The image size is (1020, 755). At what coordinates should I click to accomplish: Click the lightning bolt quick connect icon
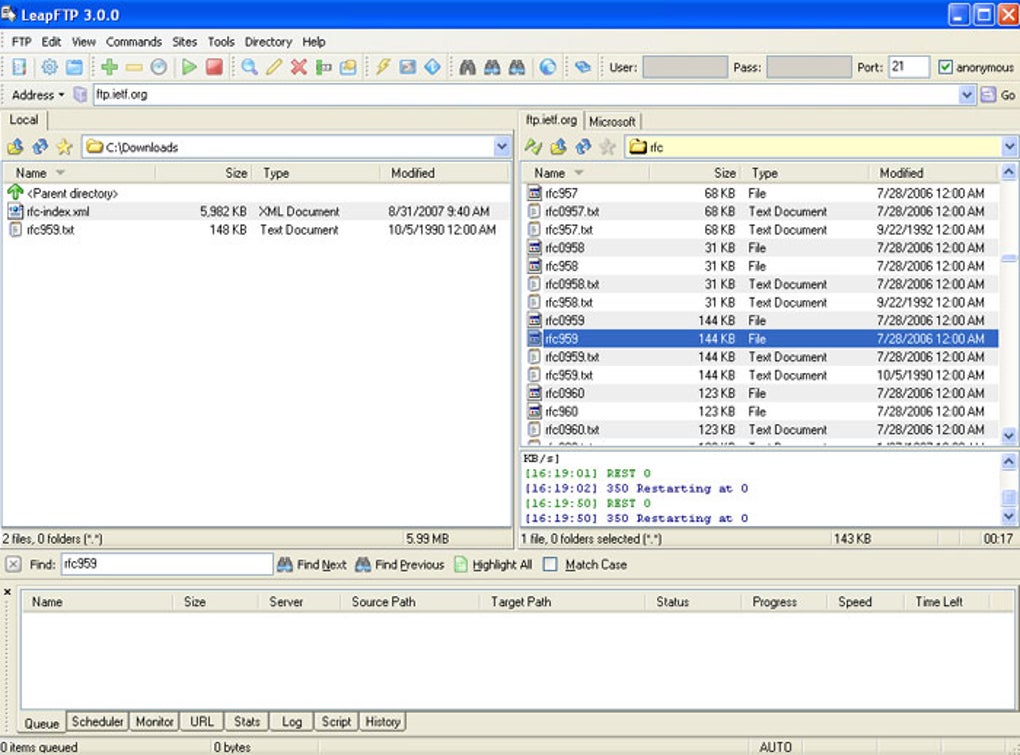383,67
